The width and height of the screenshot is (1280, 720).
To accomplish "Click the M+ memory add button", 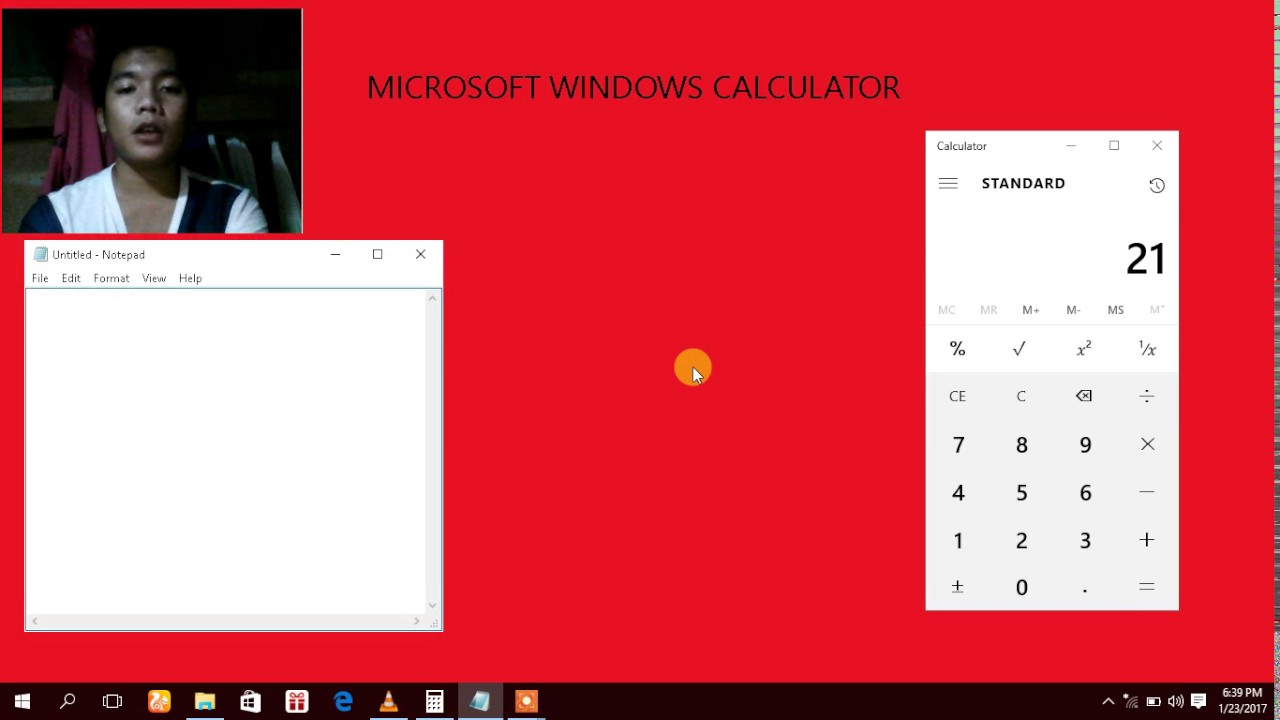I will pyautogui.click(x=1031, y=310).
